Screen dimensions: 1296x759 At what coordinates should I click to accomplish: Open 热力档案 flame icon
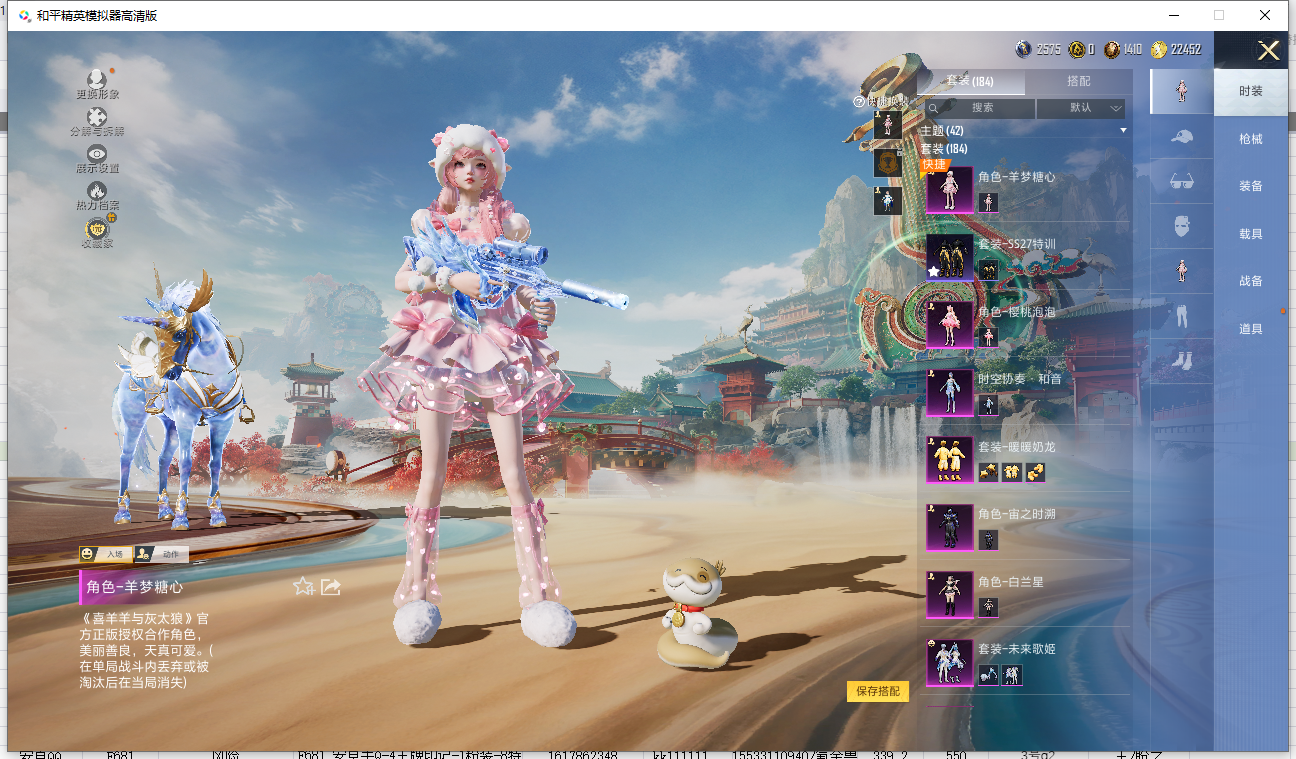pyautogui.click(x=97, y=191)
